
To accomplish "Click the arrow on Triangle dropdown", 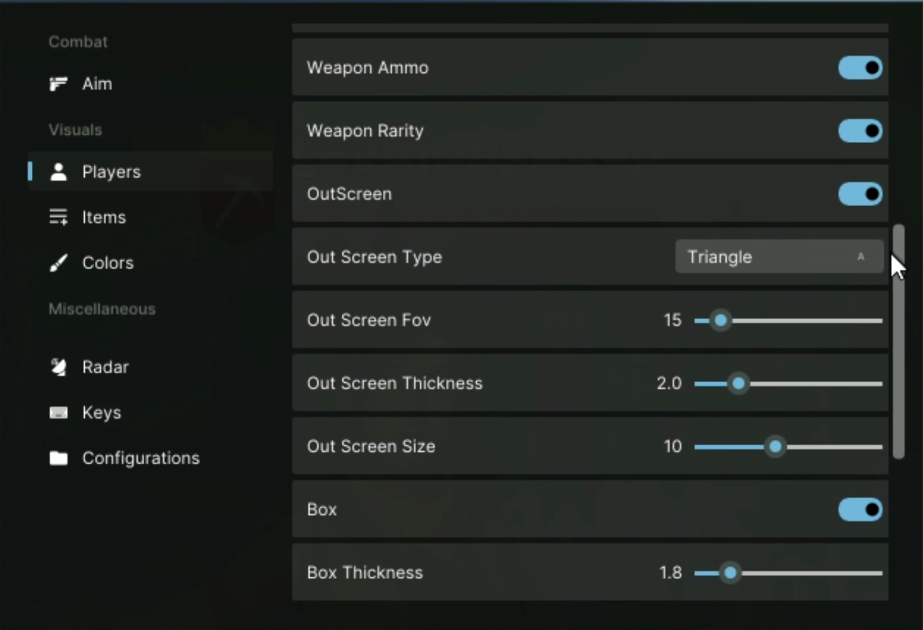I will [x=860, y=257].
